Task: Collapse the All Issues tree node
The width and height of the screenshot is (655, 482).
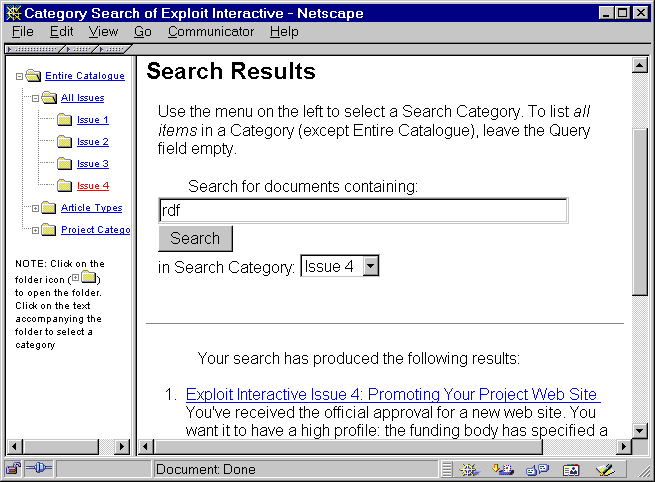Action: tap(36, 99)
